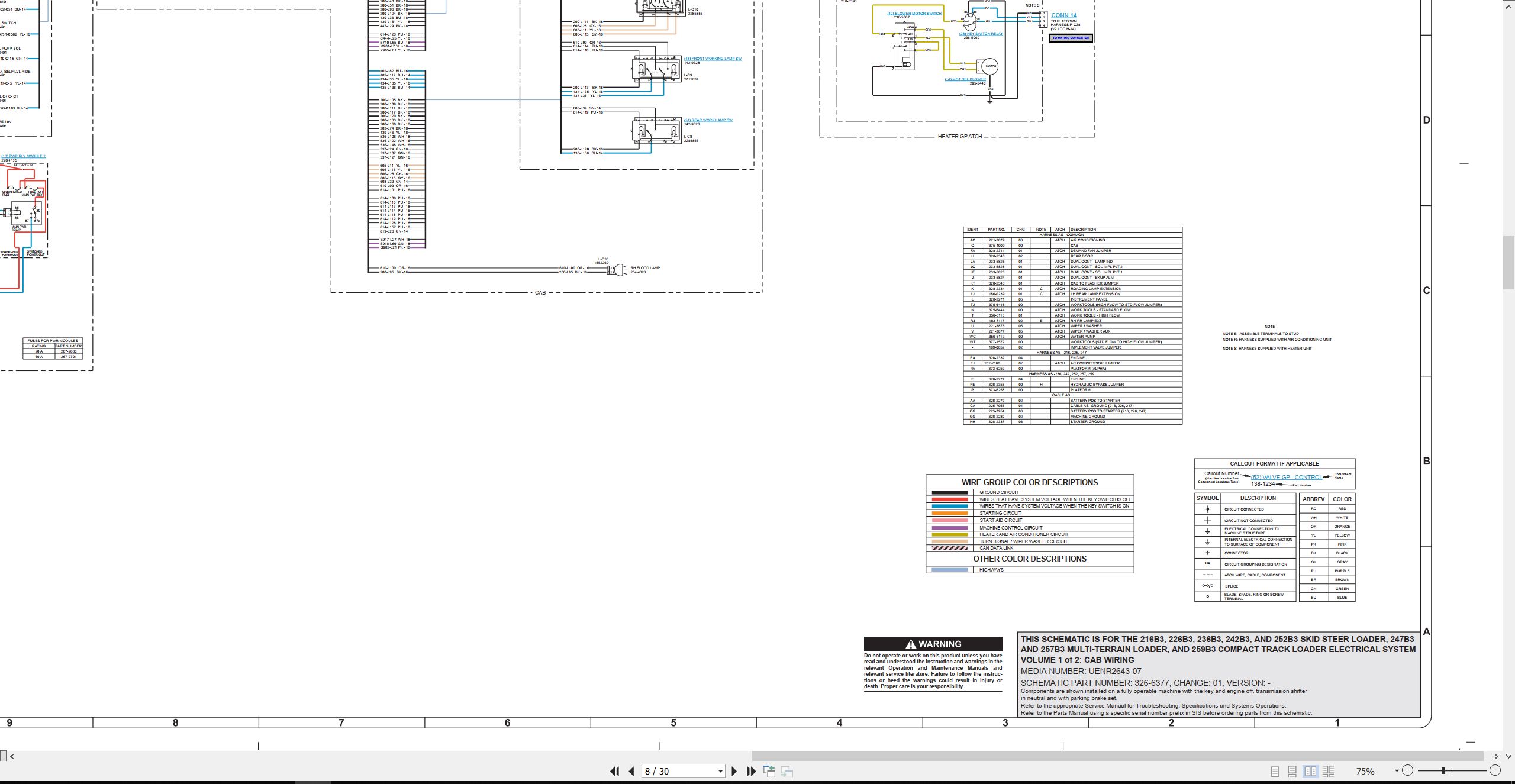1515x784 pixels.
Task: Toggle two-page continuous scrolling view
Action: coord(1329,771)
